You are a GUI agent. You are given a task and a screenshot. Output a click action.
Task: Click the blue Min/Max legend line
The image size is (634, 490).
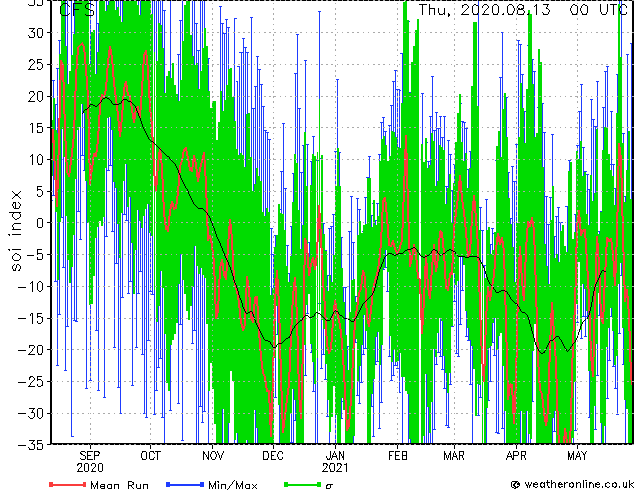click(185, 484)
